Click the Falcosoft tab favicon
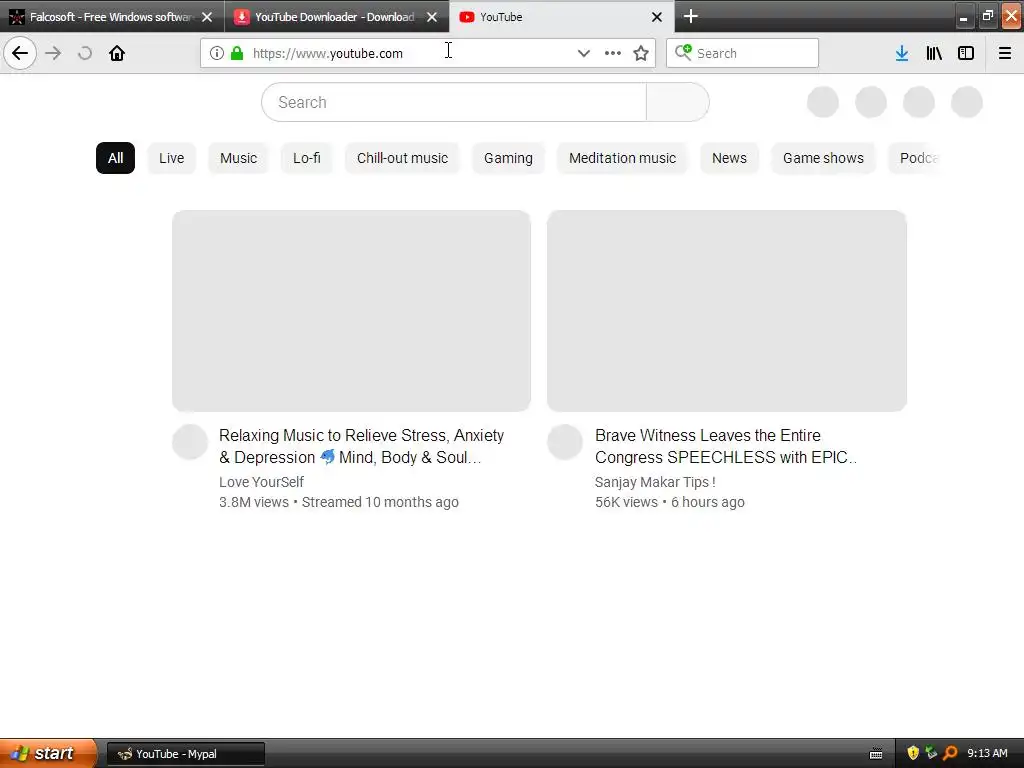The height and width of the screenshot is (768, 1024). (16, 17)
